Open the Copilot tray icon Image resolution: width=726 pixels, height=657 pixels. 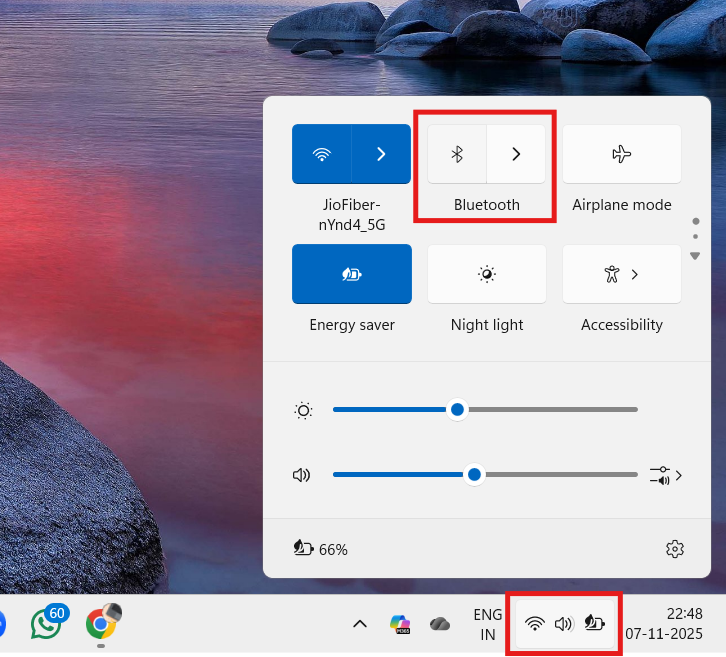coord(400,624)
